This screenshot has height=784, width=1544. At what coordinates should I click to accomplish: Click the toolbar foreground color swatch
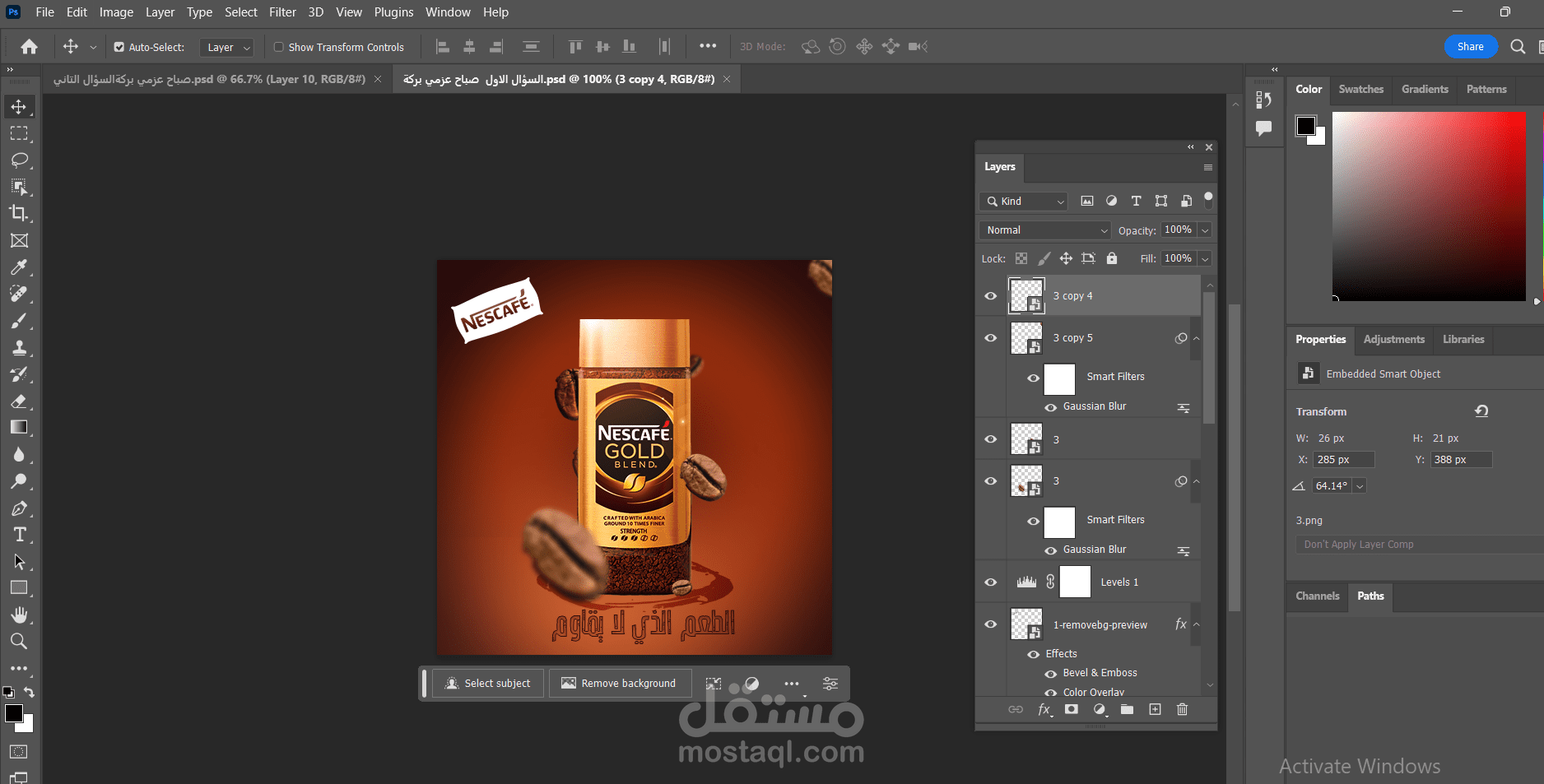[x=14, y=713]
